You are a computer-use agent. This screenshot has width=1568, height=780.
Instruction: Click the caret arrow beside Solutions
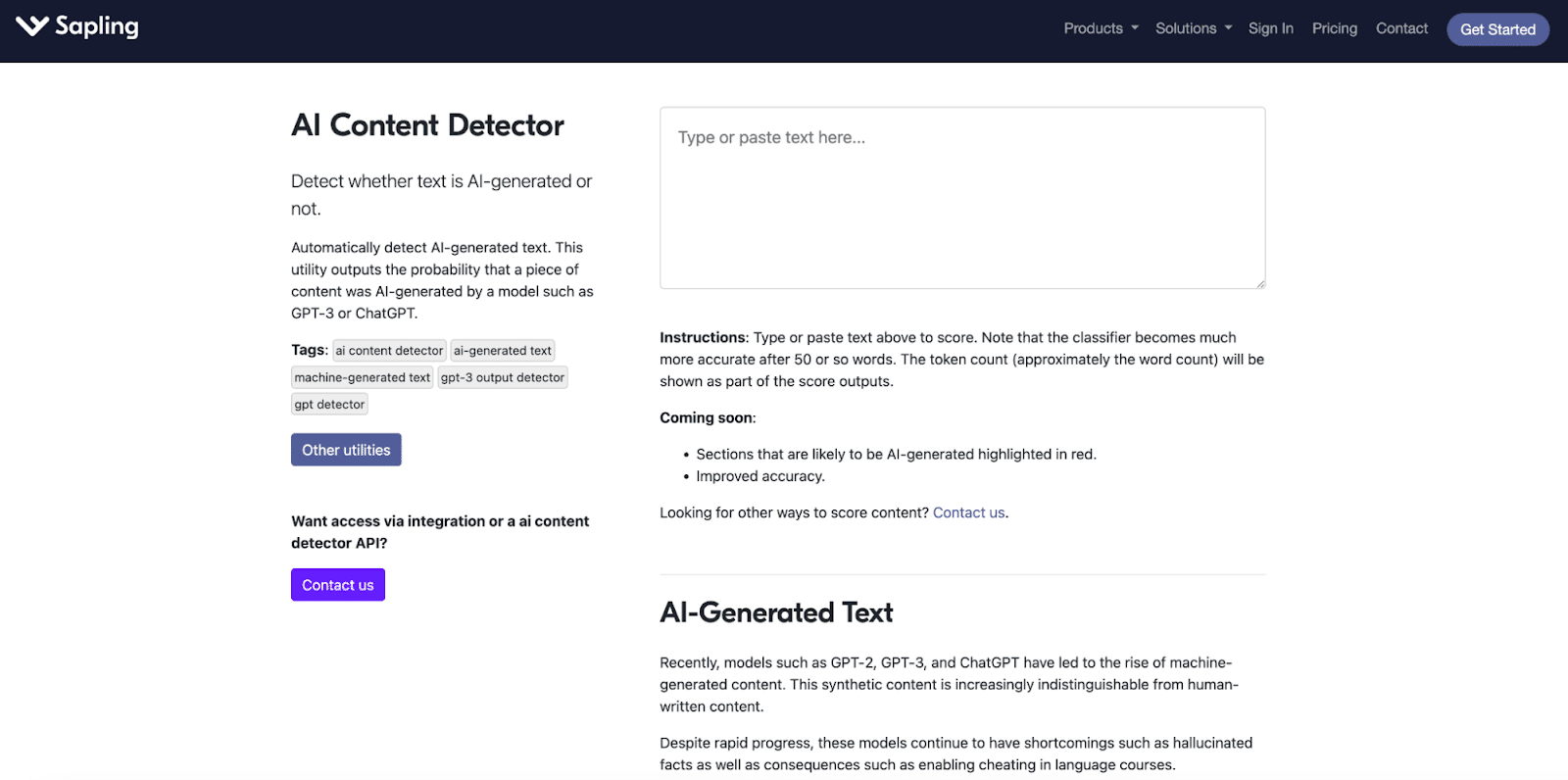click(1228, 28)
